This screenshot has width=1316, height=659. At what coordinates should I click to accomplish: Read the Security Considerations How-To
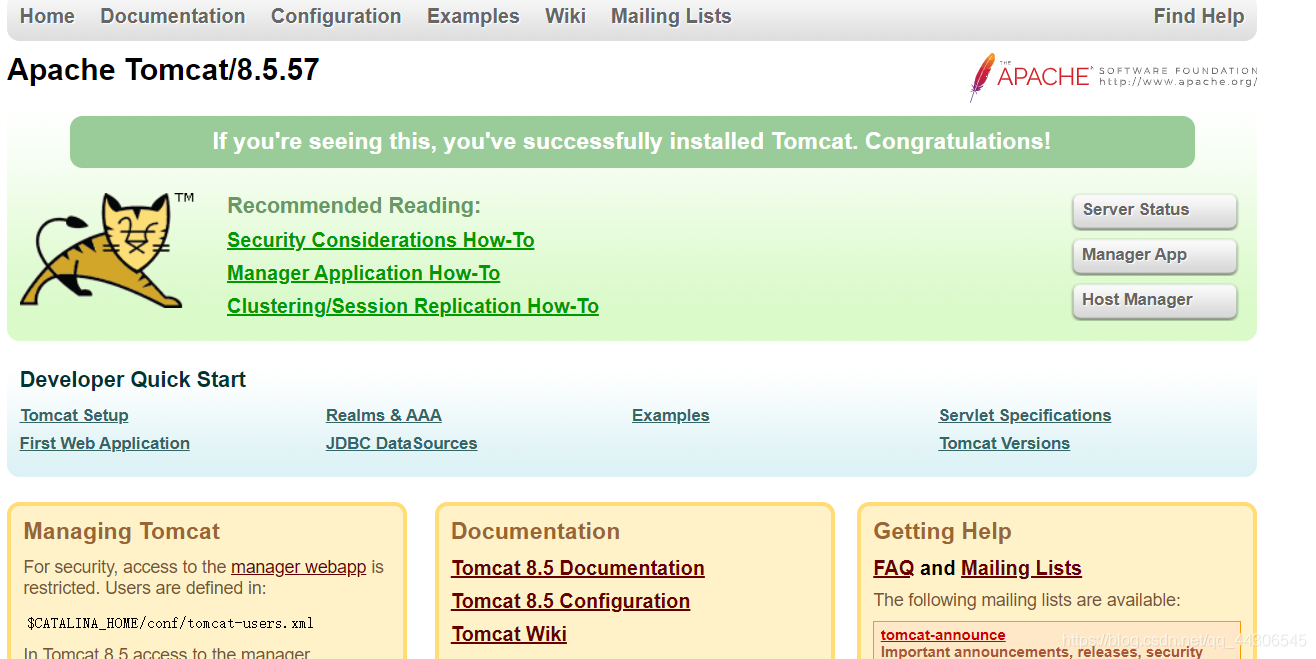[381, 240]
